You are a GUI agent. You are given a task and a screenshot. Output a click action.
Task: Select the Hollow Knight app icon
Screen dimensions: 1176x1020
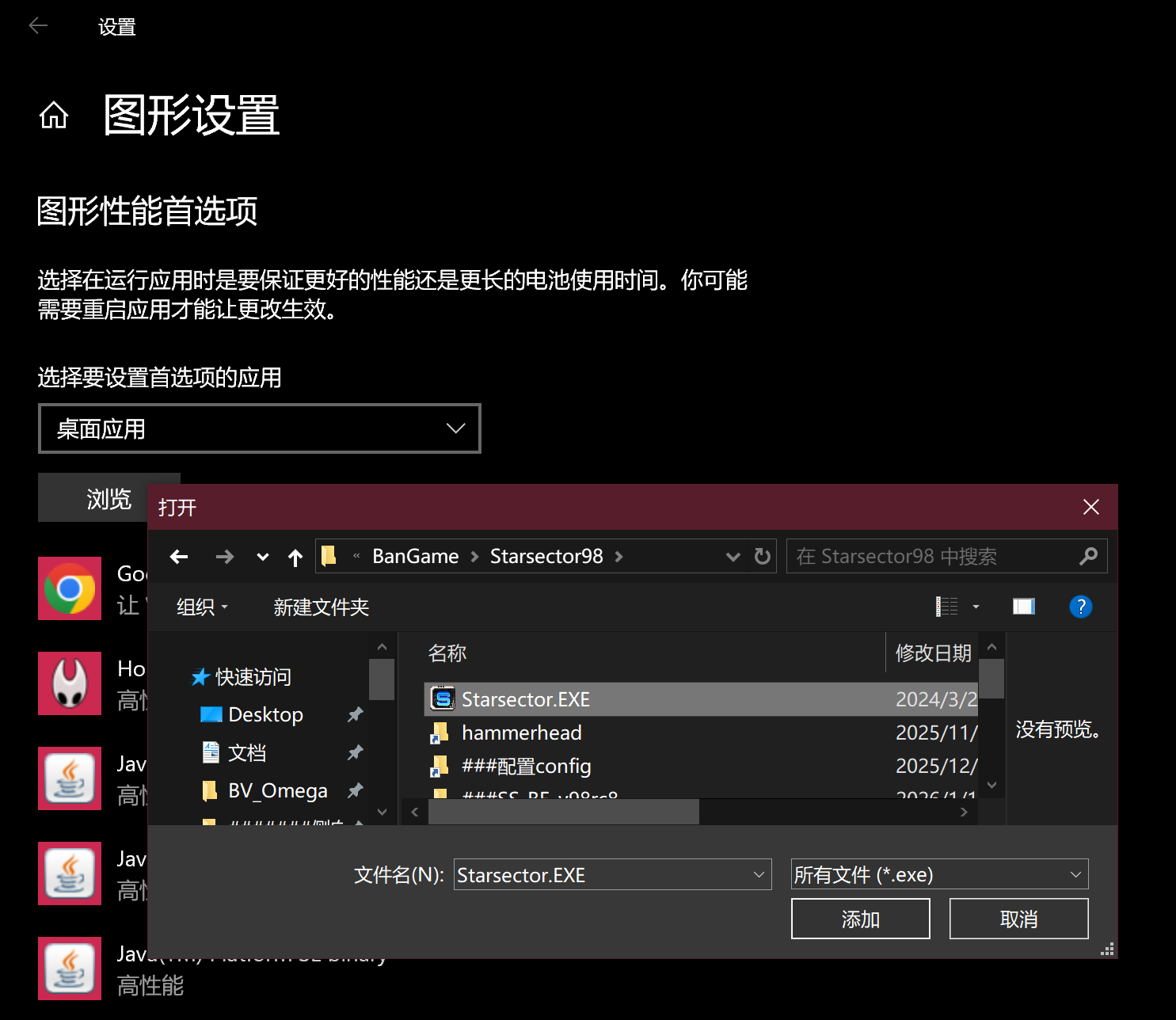click(x=70, y=683)
